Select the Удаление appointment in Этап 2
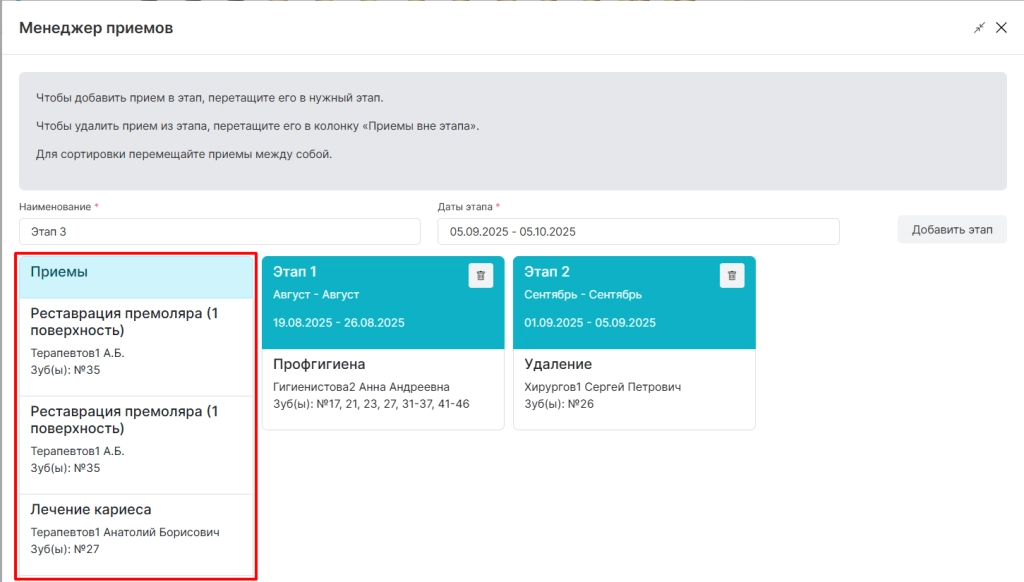The height and width of the screenshot is (582, 1024). pos(634,389)
